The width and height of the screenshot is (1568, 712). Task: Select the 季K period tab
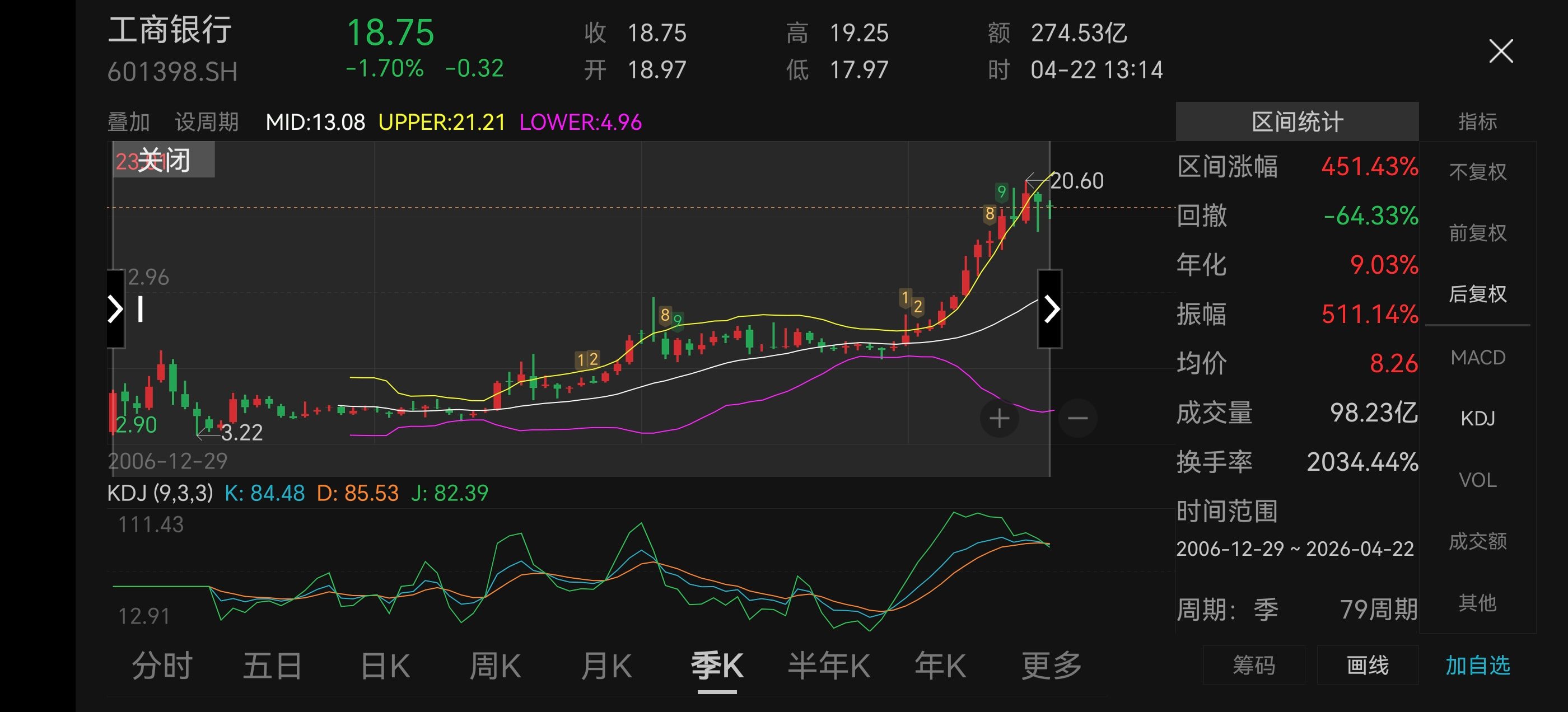pyautogui.click(x=717, y=665)
